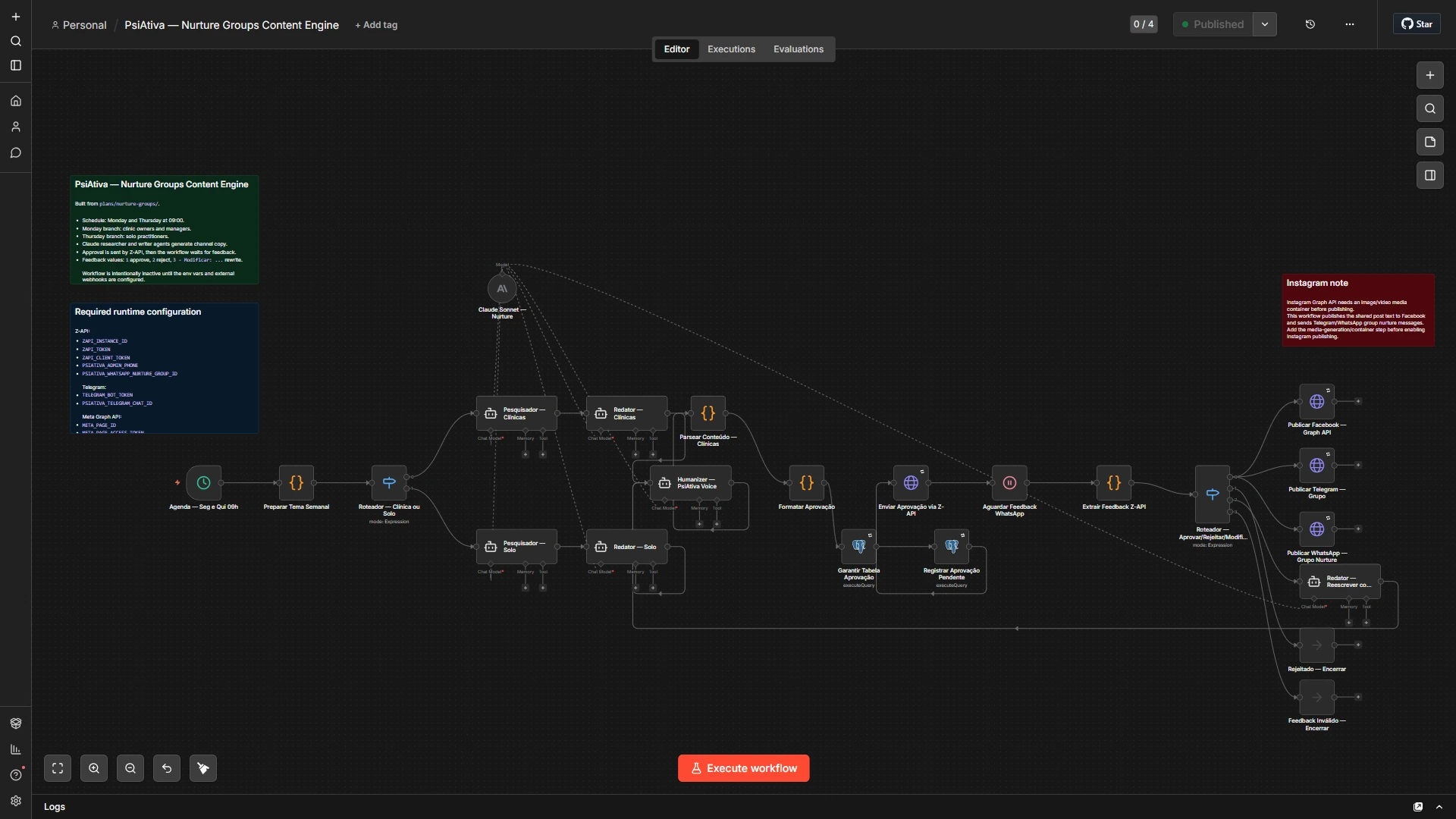This screenshot has width=1456, height=819.
Task: Select the Enviar Aprovação via Z-API node
Action: pos(911,483)
